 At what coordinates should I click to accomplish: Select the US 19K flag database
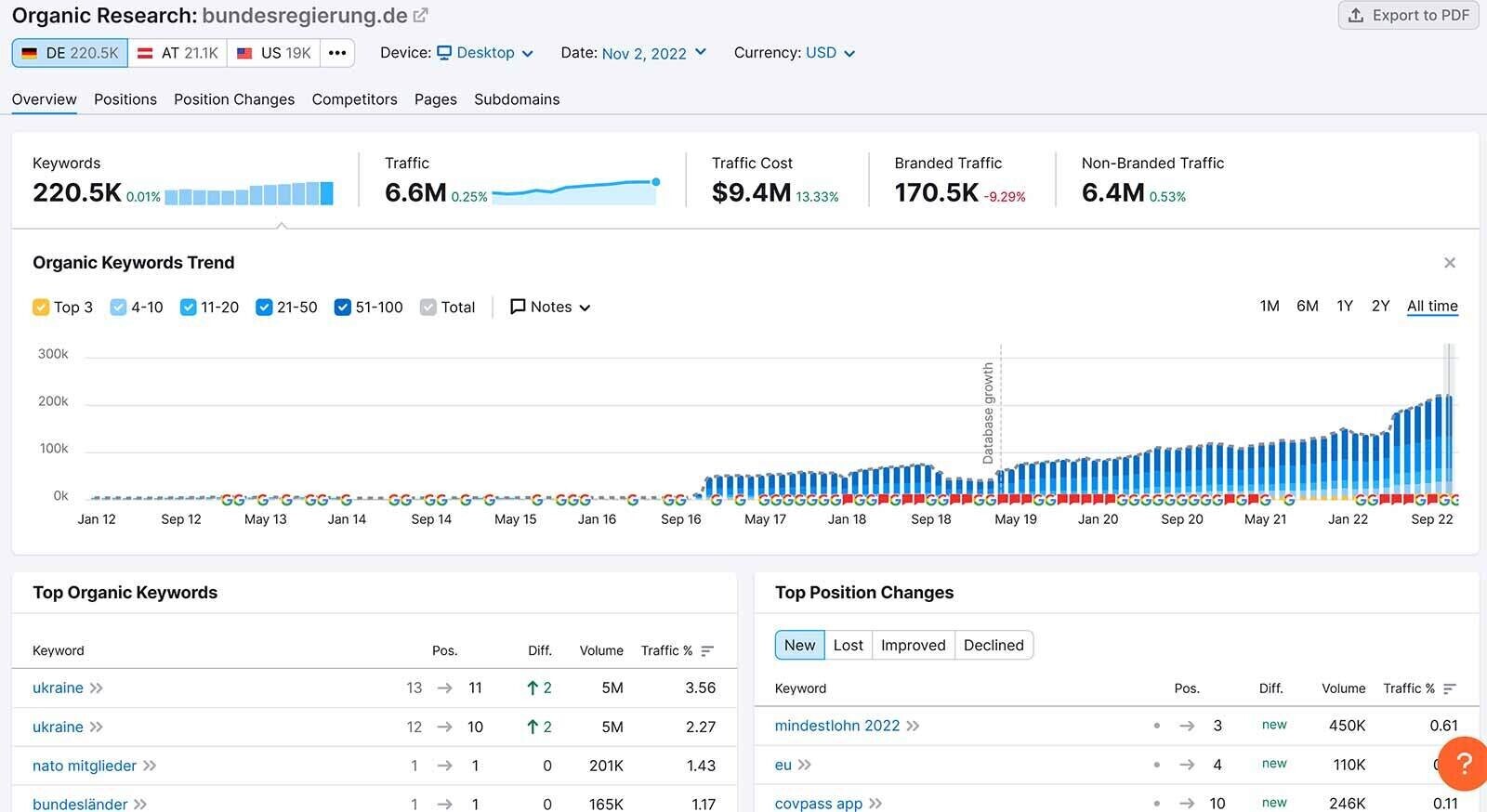[x=274, y=53]
